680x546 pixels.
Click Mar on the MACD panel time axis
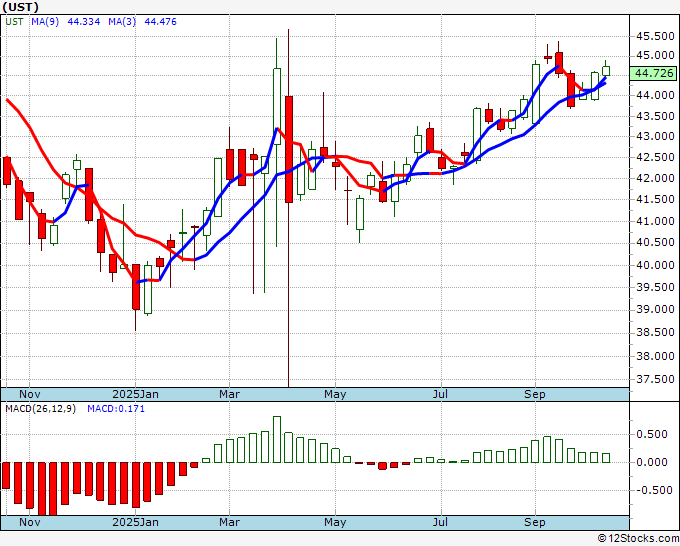229,522
